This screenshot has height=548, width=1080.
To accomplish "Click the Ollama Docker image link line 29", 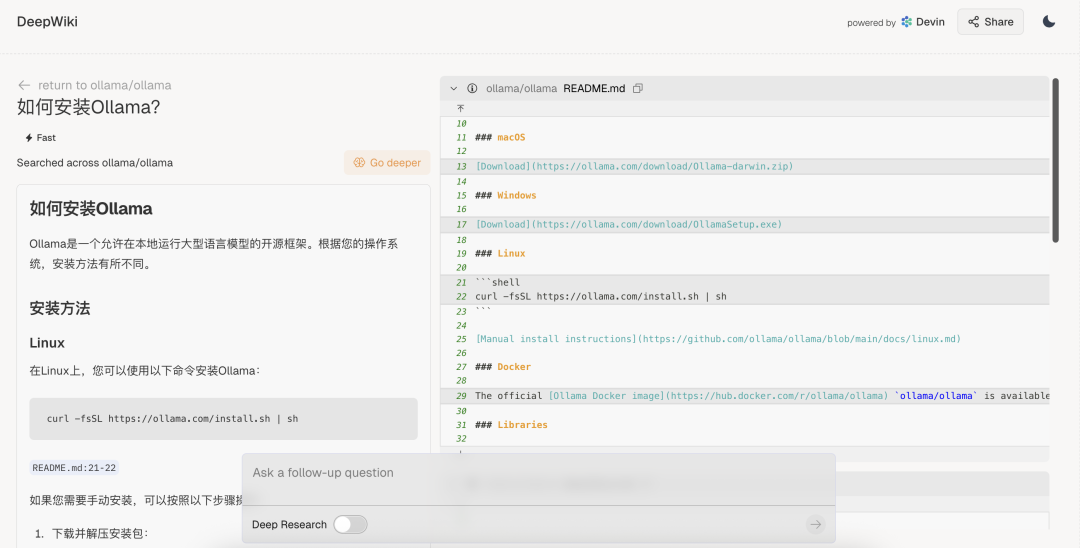I will tap(718, 396).
